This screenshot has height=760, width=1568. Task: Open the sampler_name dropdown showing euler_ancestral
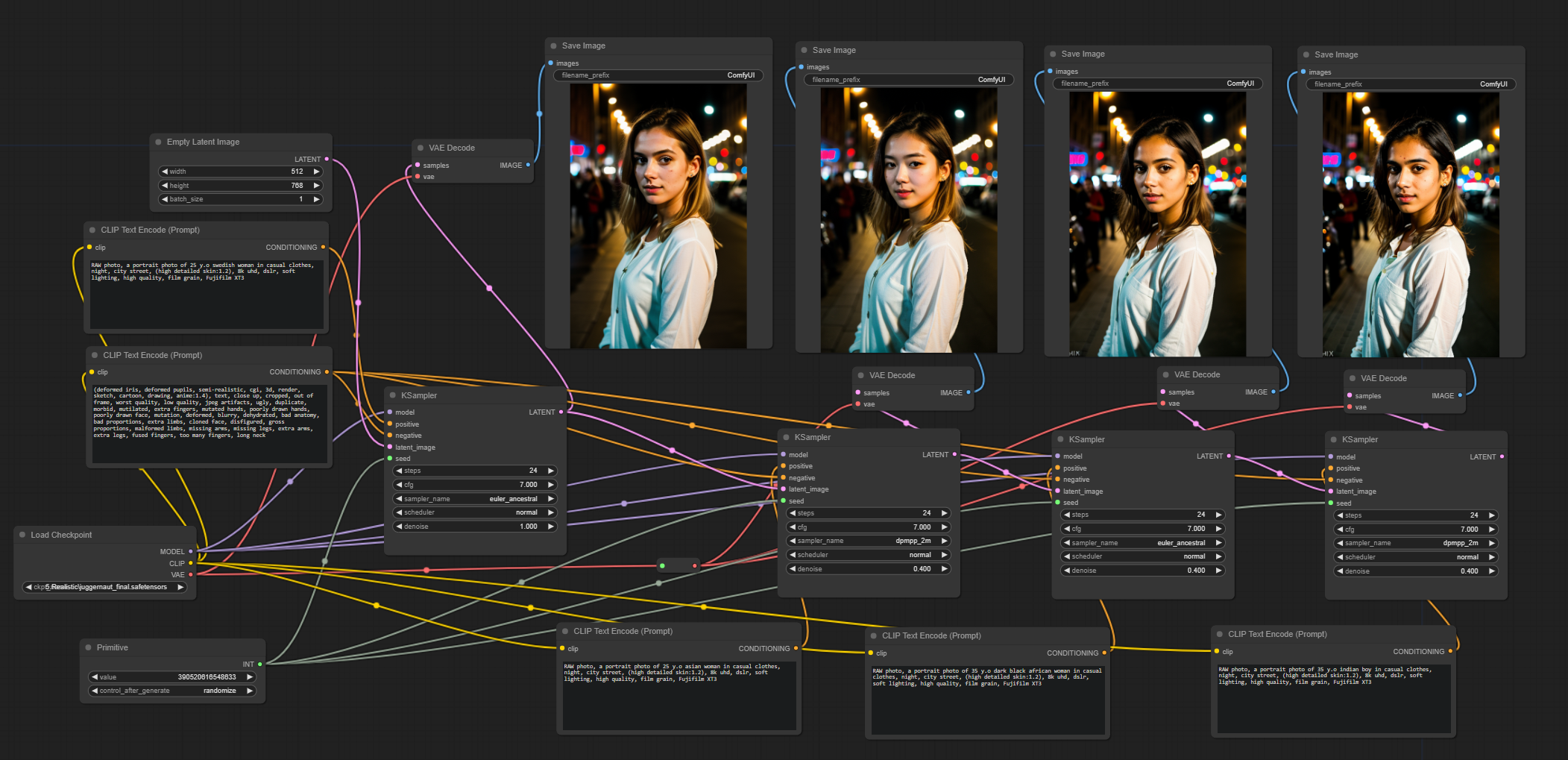point(474,498)
